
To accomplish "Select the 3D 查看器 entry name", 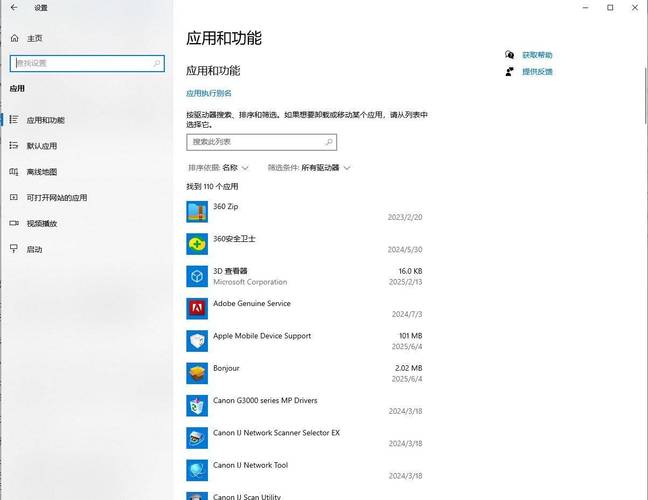I will (x=230, y=271).
